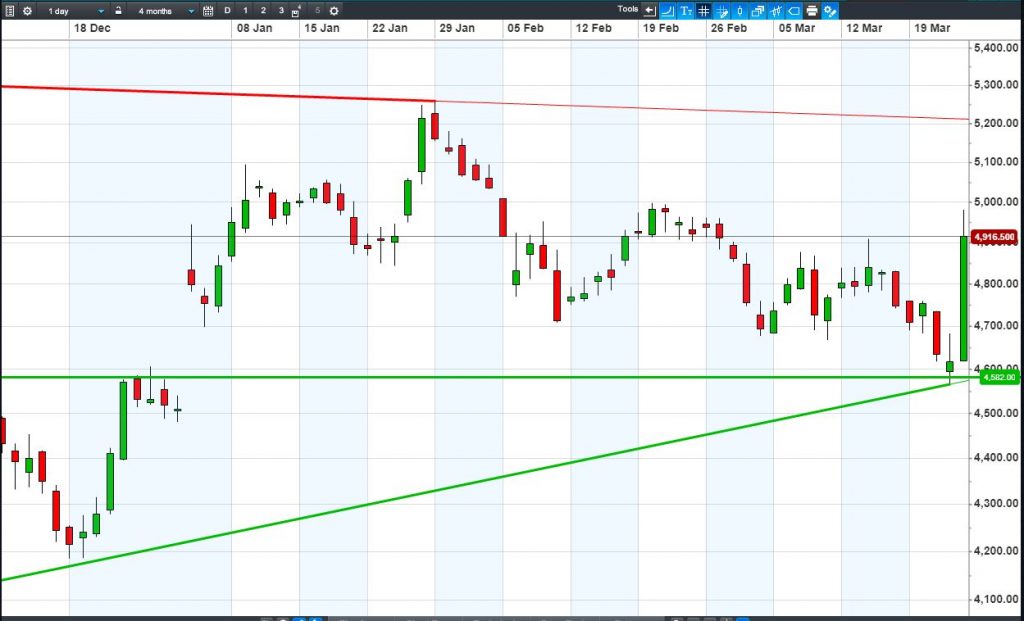Click the 05 Mar date label
Screen dimensions: 1024x621
coord(796,29)
